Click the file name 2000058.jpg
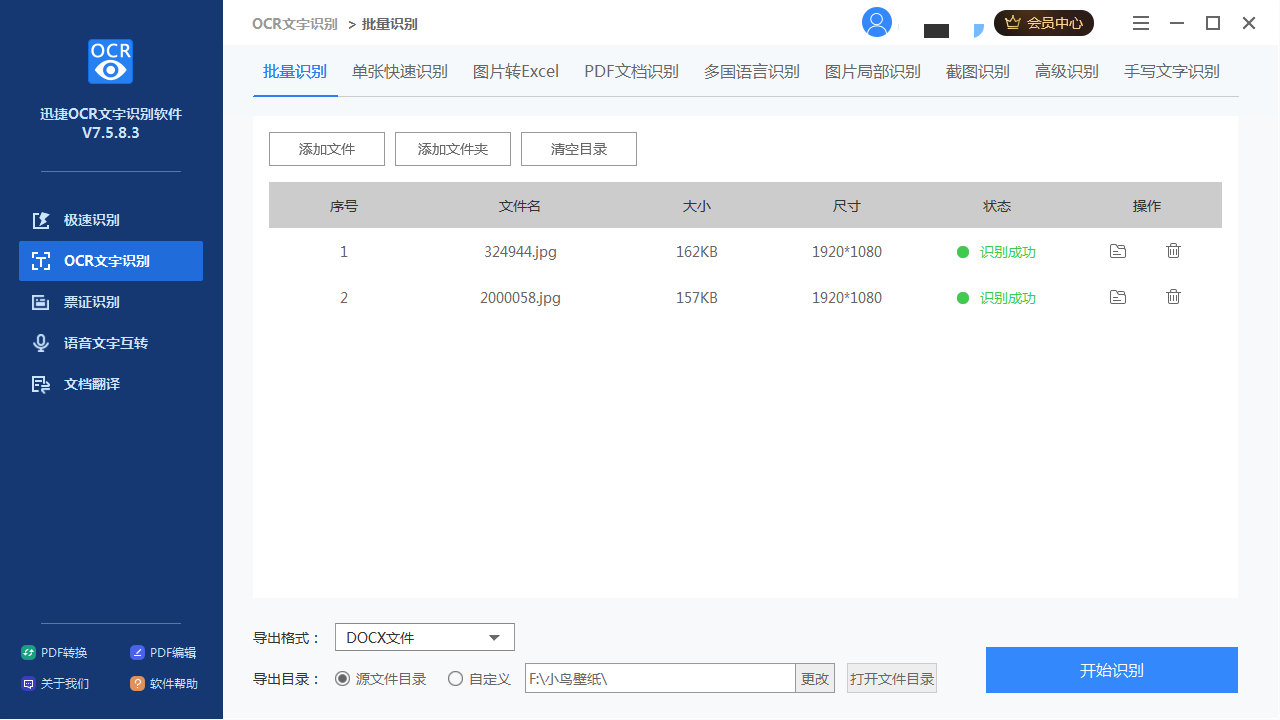 click(520, 298)
